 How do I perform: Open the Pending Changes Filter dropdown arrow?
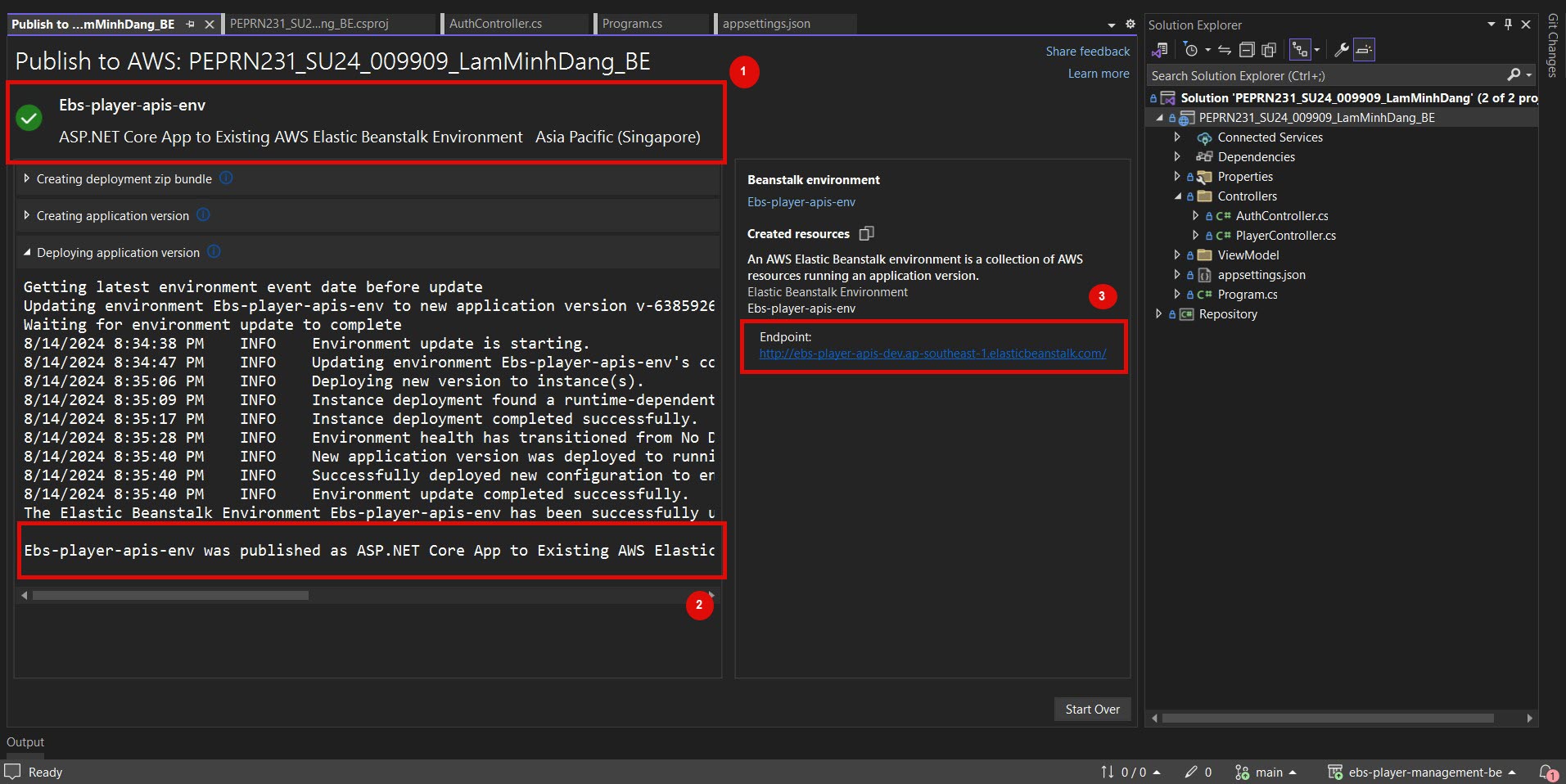pos(1207,50)
